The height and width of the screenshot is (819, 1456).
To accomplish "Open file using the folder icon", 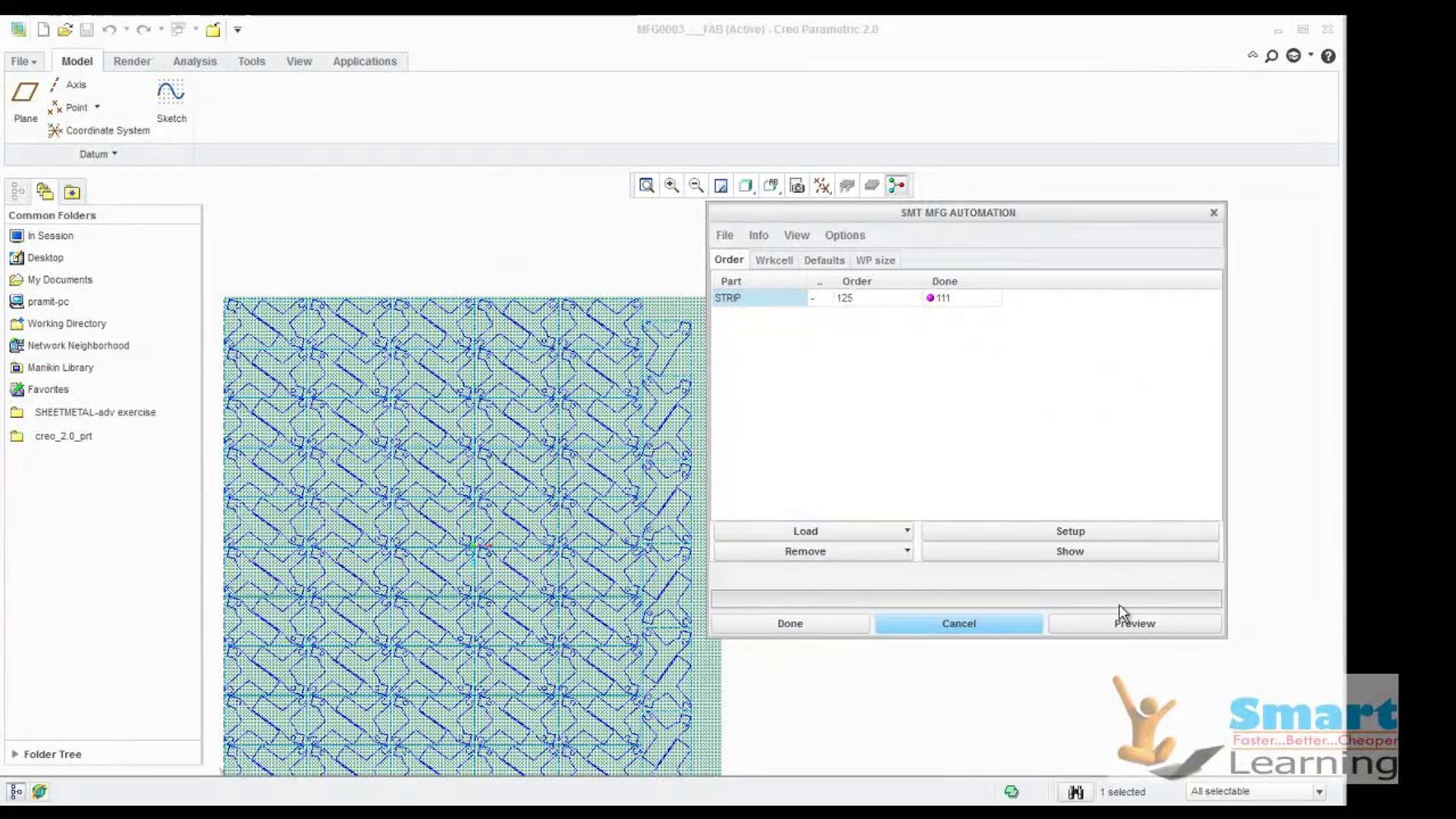I will click(65, 30).
